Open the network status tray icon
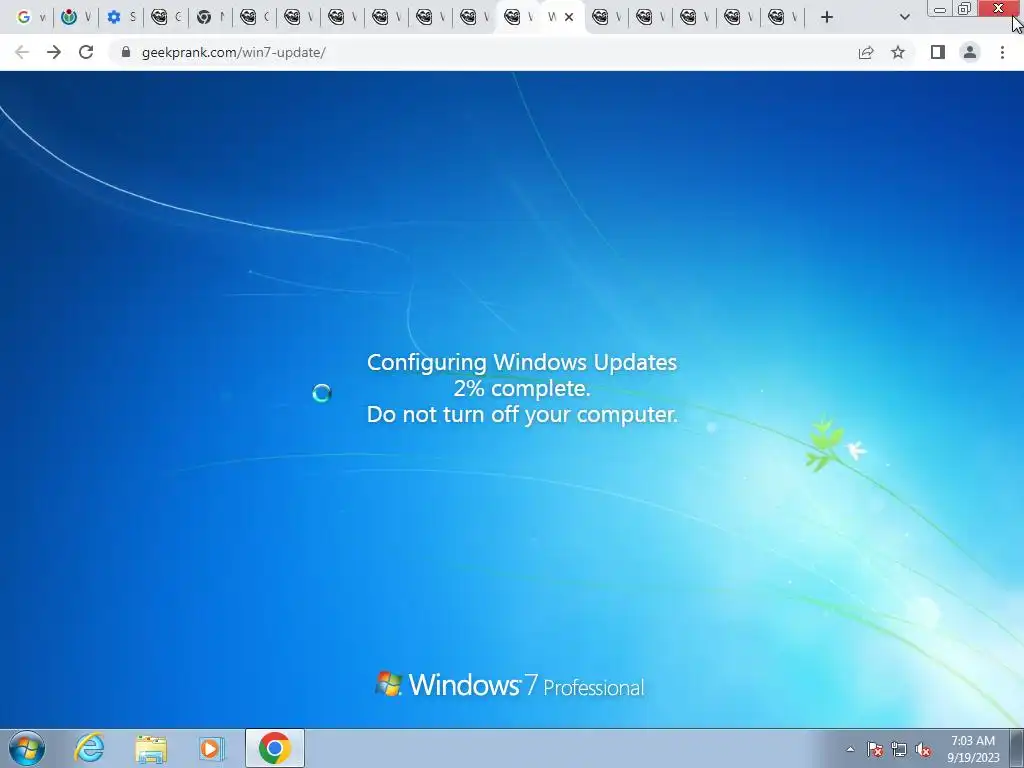This screenshot has width=1024, height=768. [899, 749]
